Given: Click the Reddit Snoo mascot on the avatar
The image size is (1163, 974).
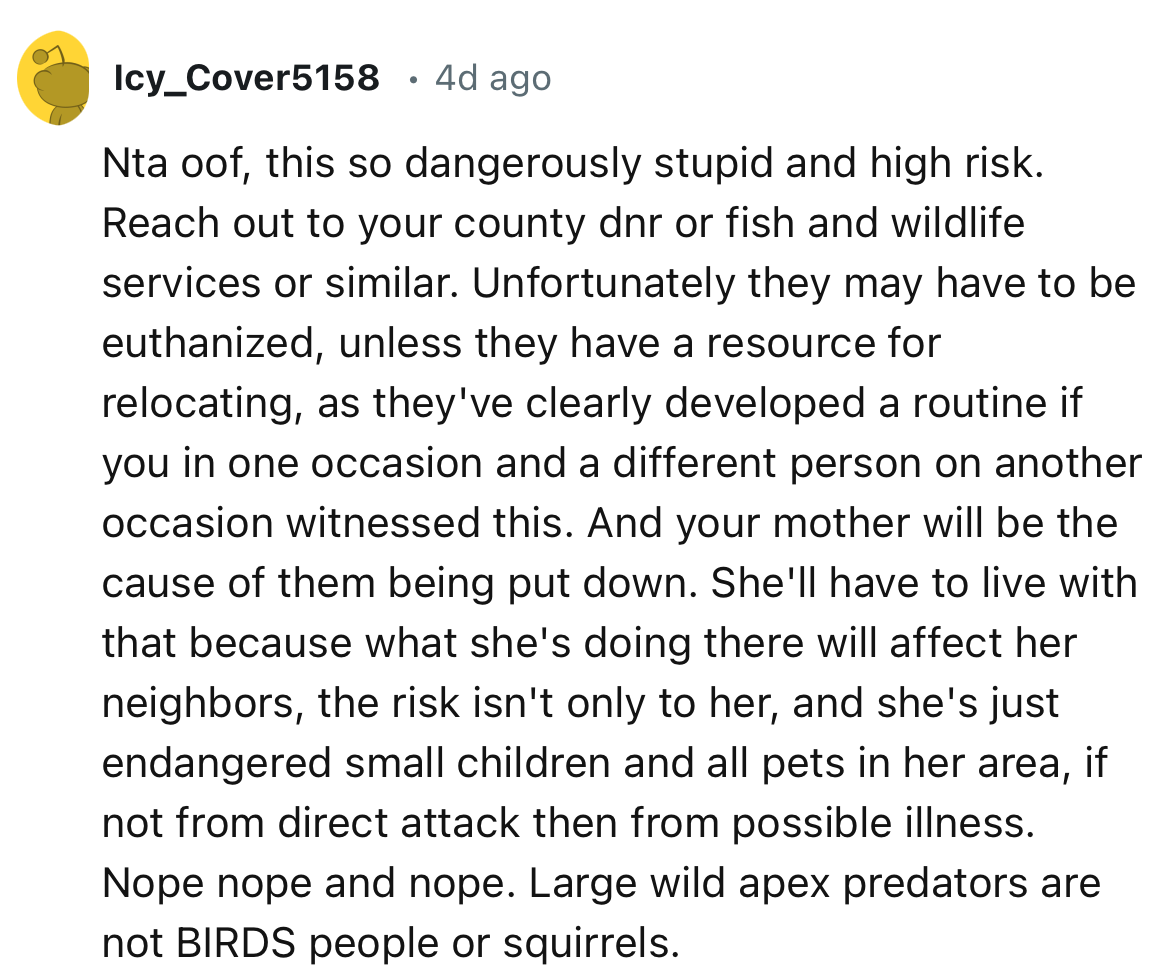Looking at the screenshot, I should pyautogui.click(x=55, y=85).
